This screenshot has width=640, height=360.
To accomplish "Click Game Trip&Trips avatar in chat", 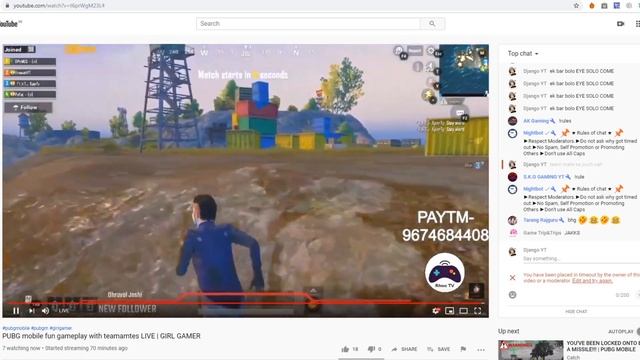I will (513, 233).
